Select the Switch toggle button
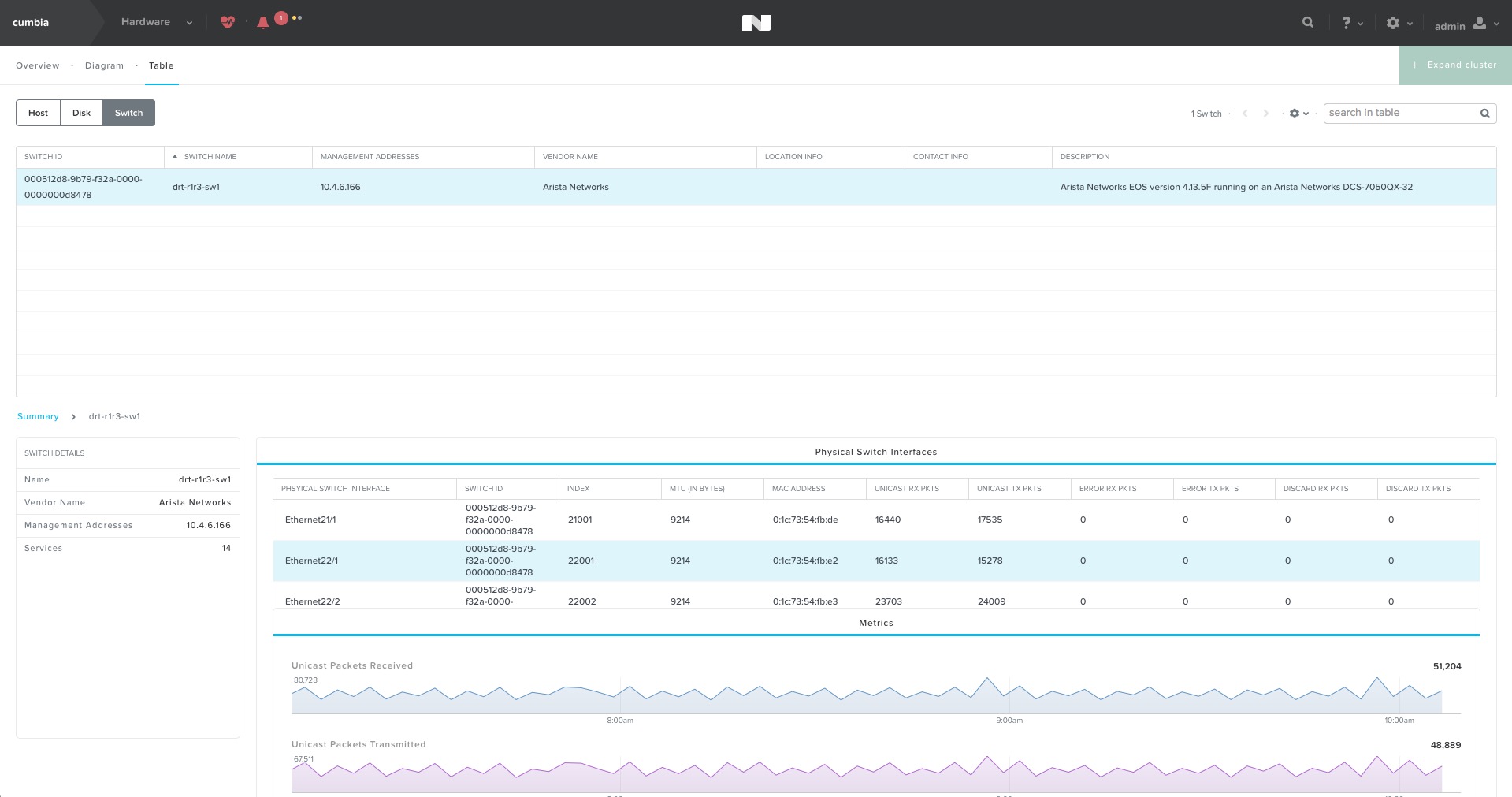This screenshot has width=1512, height=797. click(x=129, y=113)
